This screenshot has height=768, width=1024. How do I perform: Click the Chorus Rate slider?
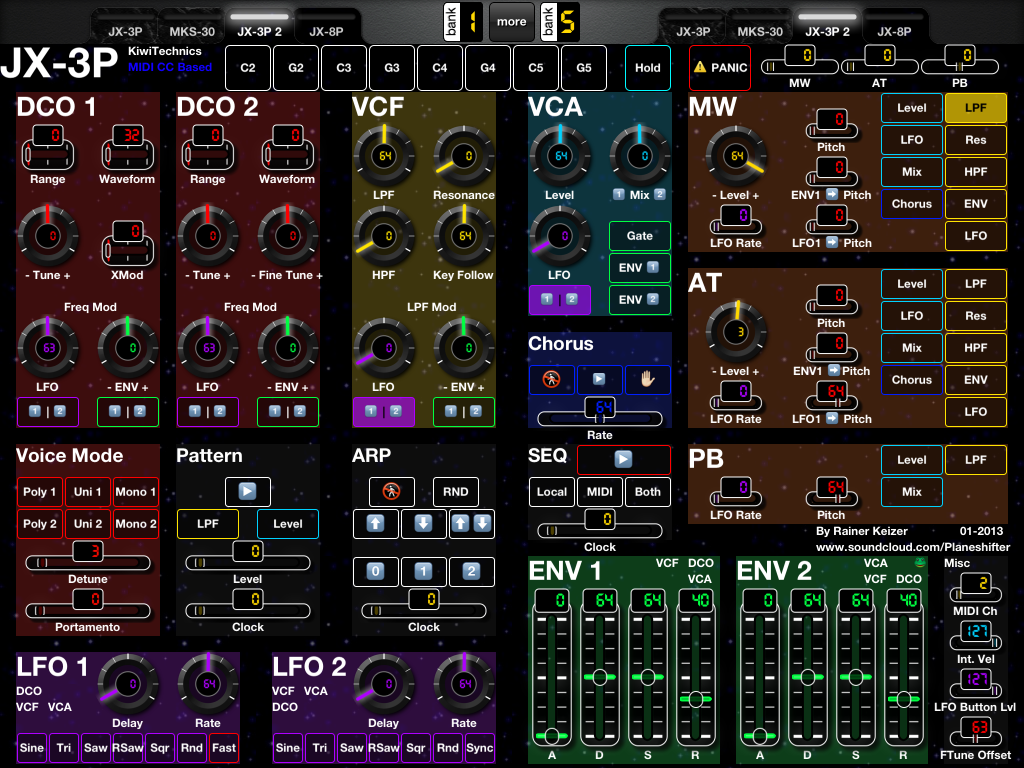(600, 413)
